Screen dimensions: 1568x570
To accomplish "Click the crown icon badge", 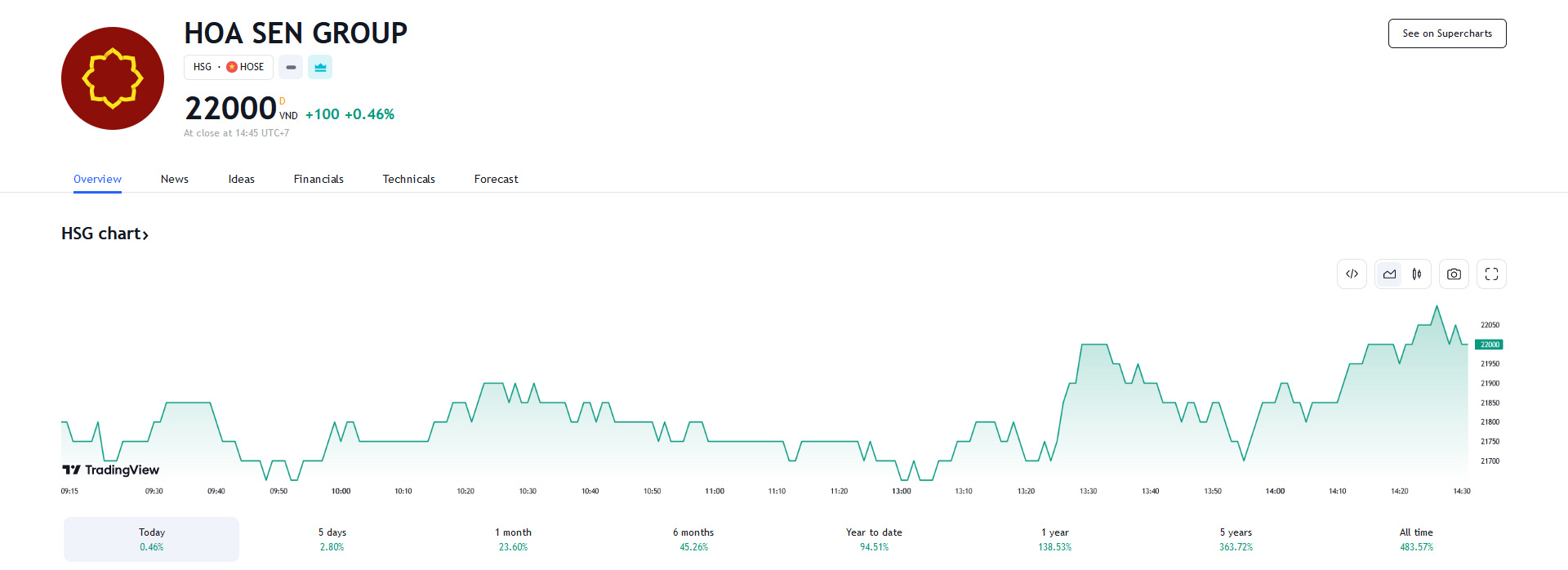I will 320,67.
